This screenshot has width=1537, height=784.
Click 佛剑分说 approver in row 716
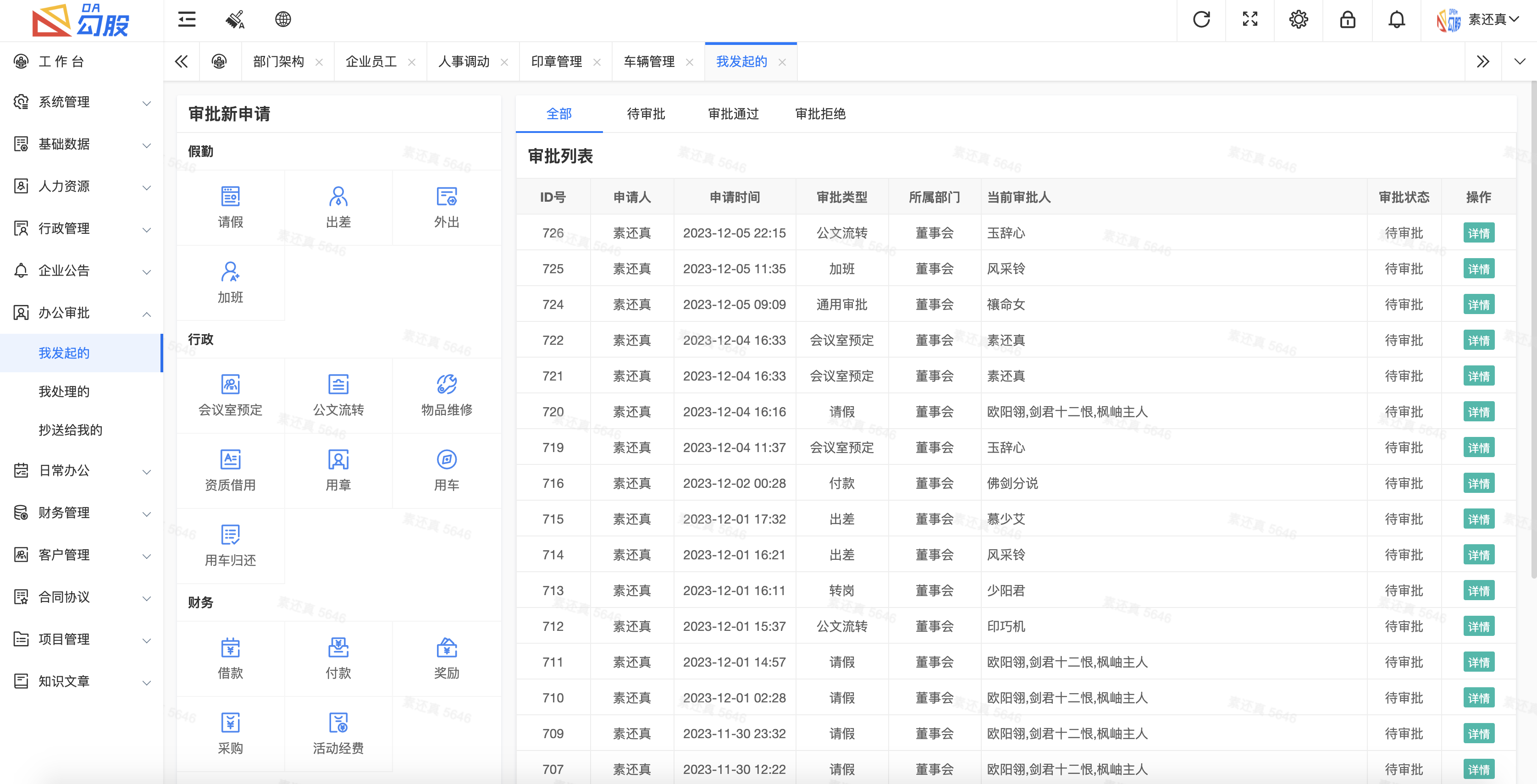[1012, 484]
